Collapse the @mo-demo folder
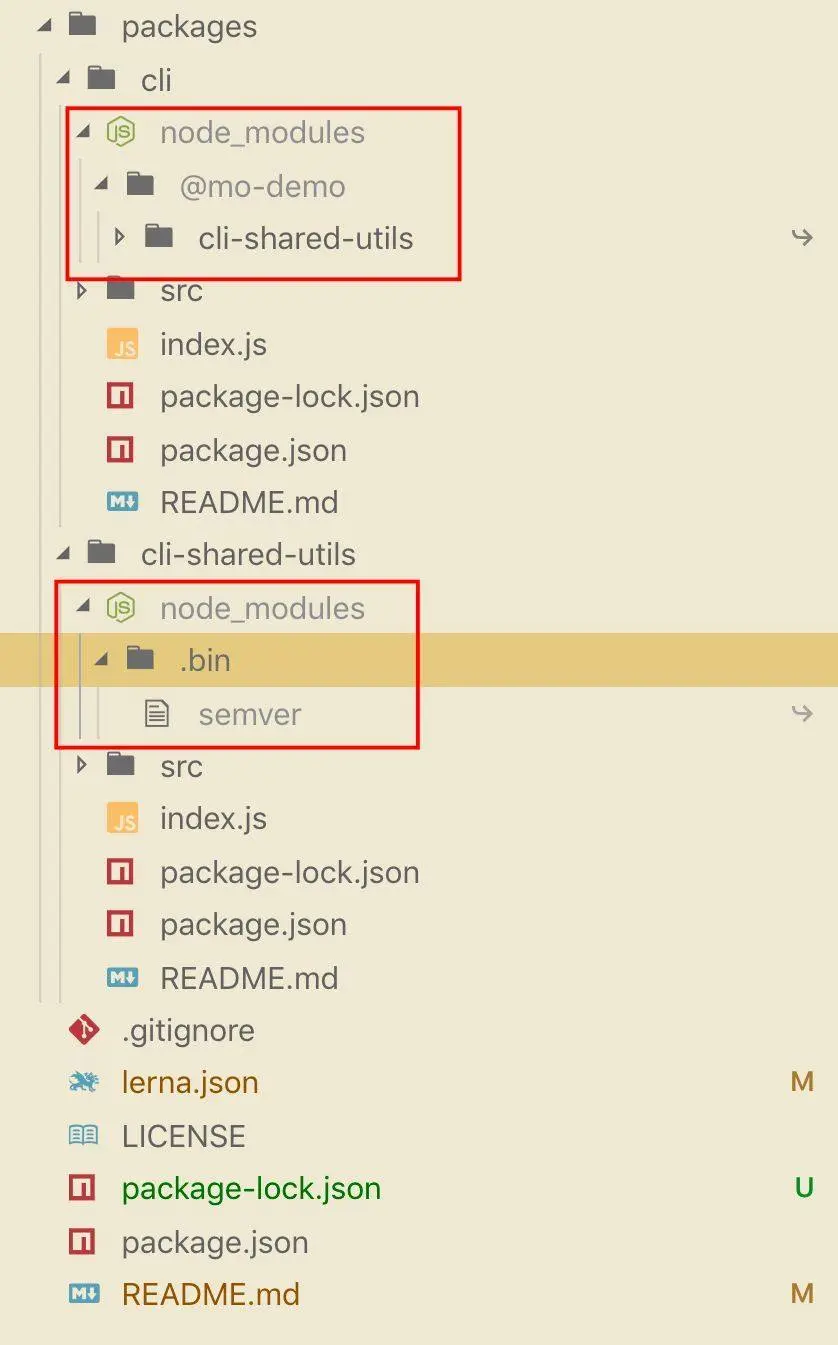 click(x=102, y=185)
